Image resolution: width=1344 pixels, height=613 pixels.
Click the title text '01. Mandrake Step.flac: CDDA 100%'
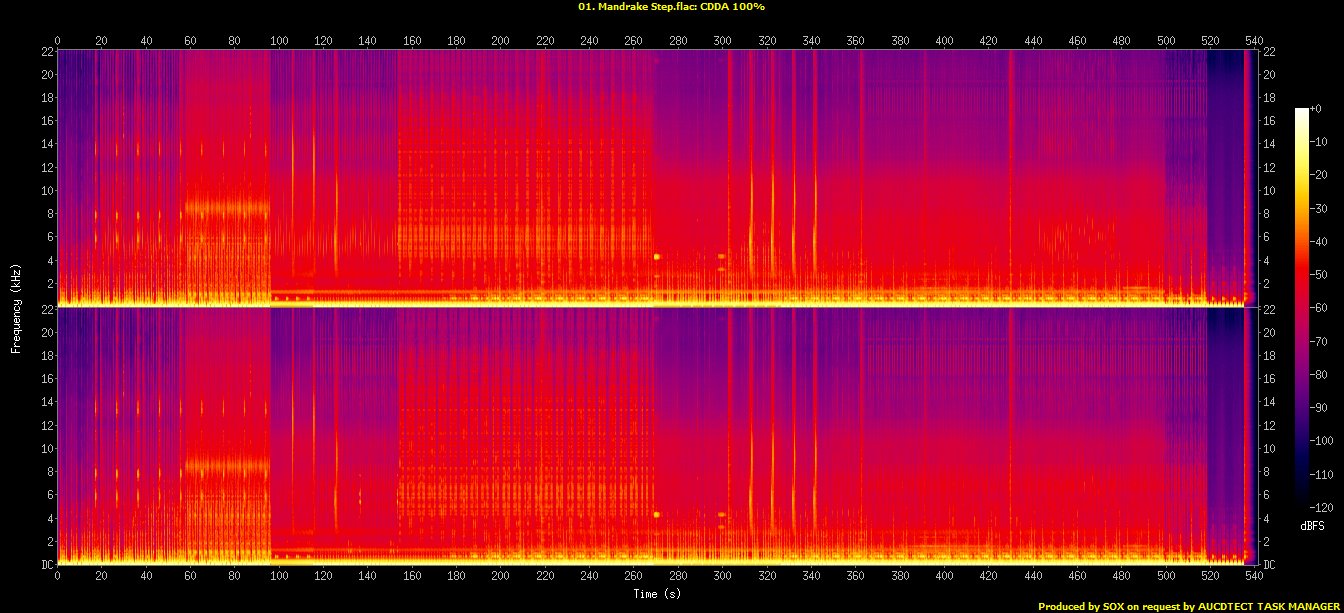pyautogui.click(x=671, y=7)
